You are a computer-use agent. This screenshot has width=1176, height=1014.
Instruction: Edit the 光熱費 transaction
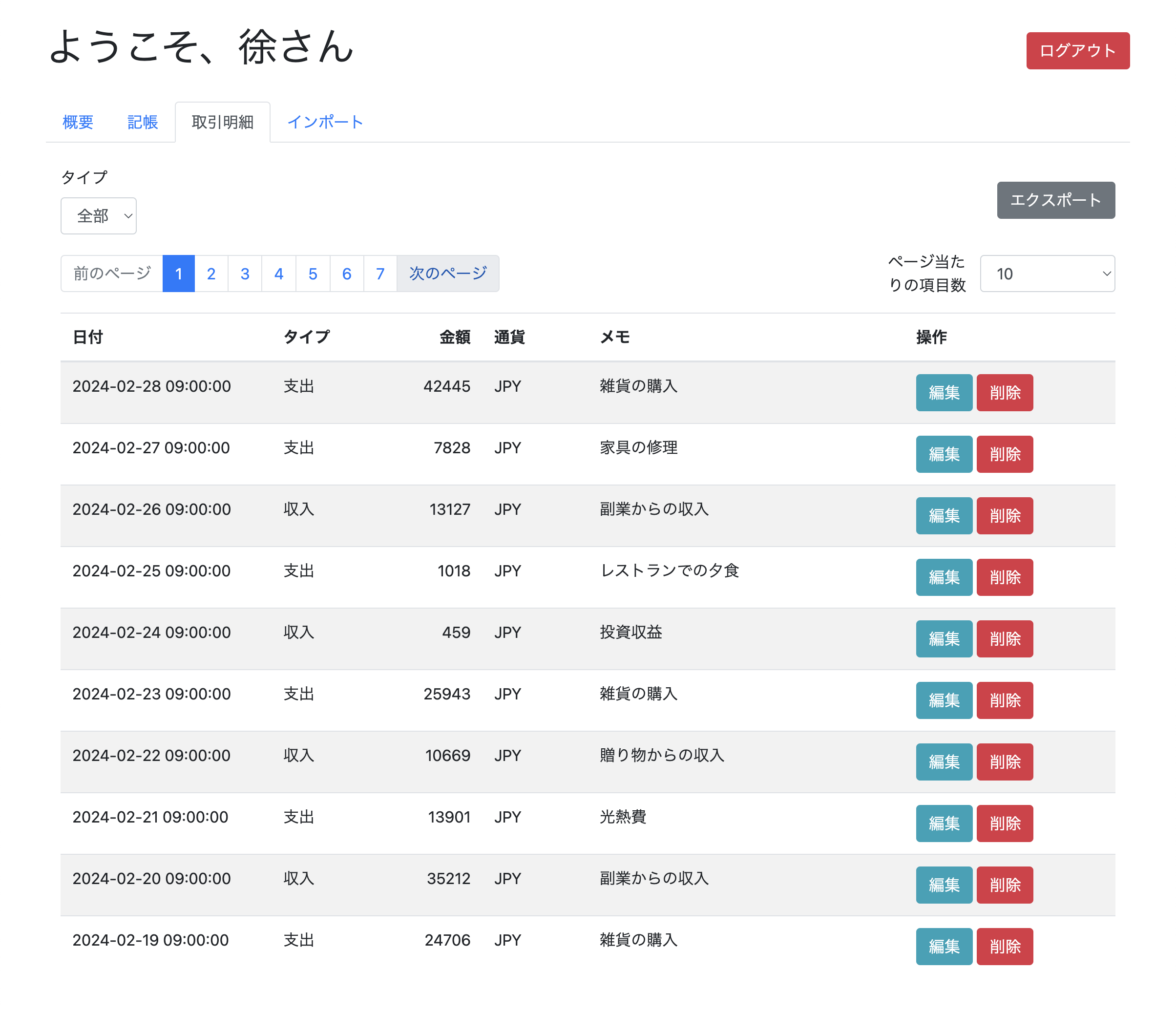point(944,823)
